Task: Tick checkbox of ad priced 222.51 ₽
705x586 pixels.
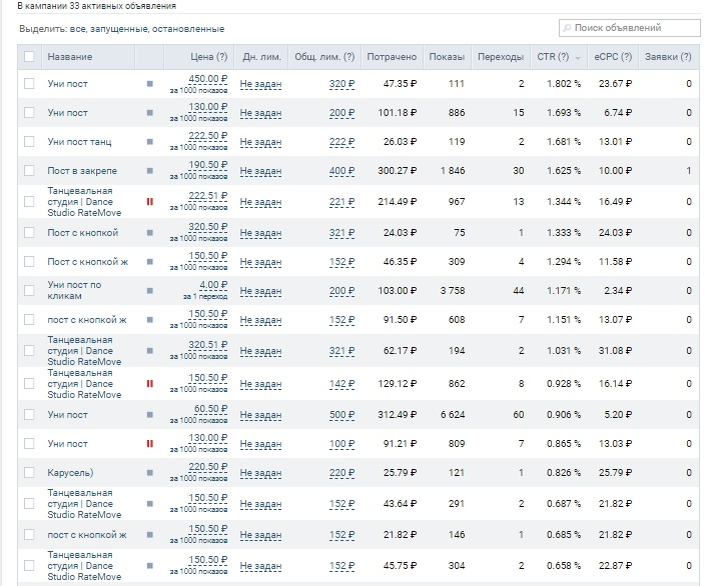Action: (29, 202)
